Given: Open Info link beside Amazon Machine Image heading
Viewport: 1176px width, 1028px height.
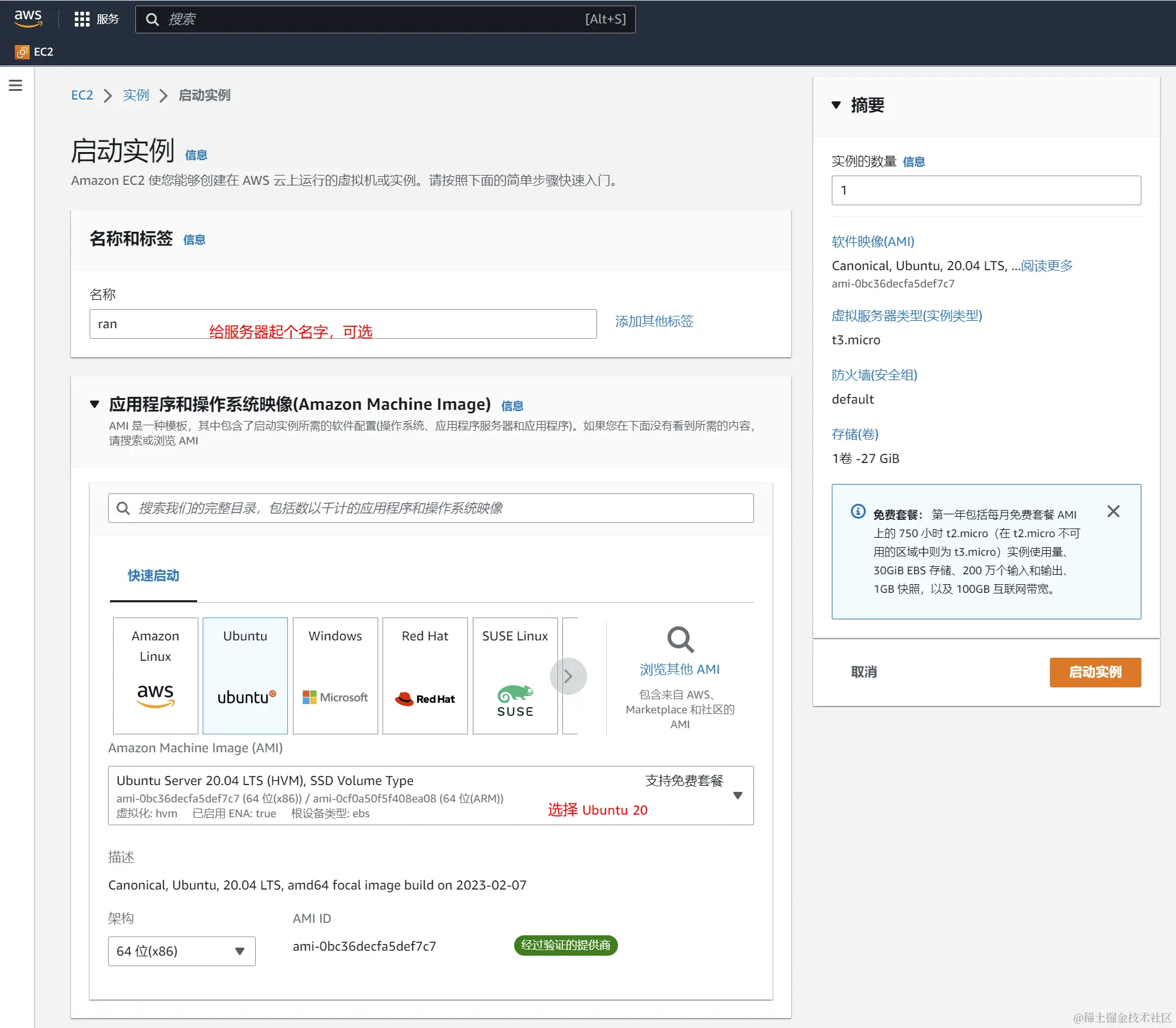Looking at the screenshot, I should 512,406.
